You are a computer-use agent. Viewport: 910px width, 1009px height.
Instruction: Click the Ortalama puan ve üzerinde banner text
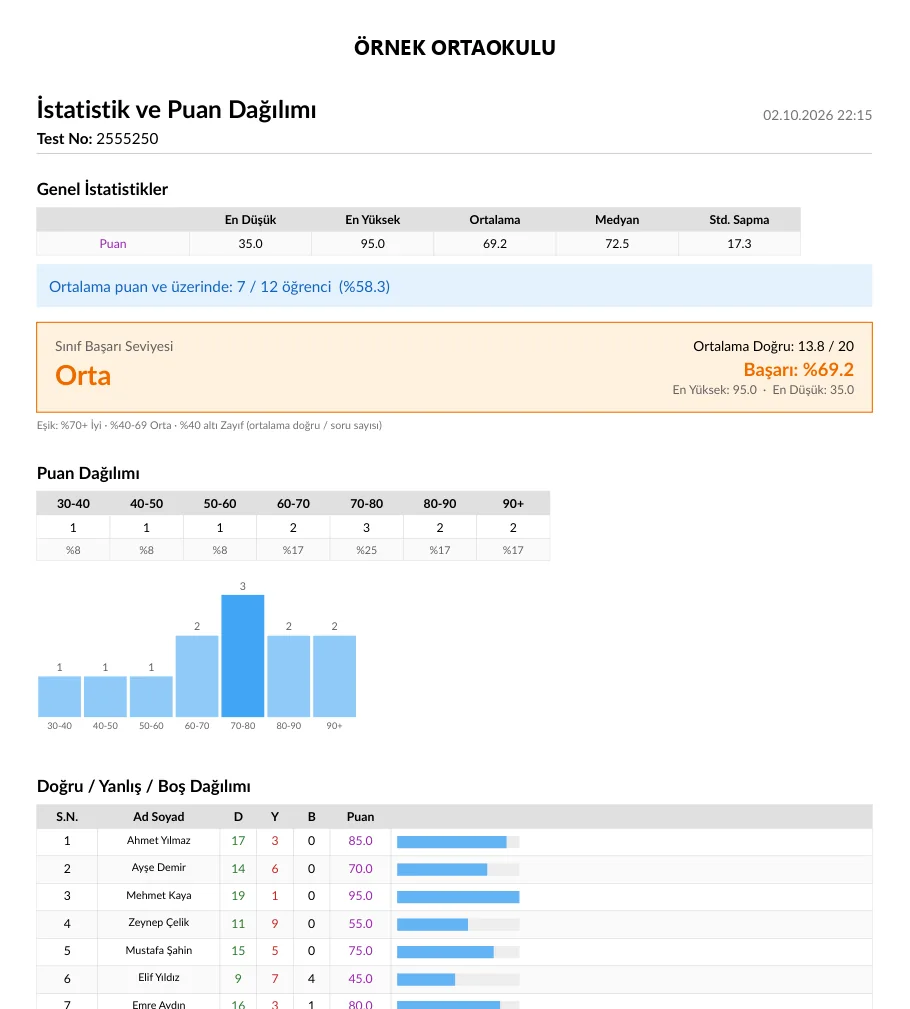pos(219,286)
